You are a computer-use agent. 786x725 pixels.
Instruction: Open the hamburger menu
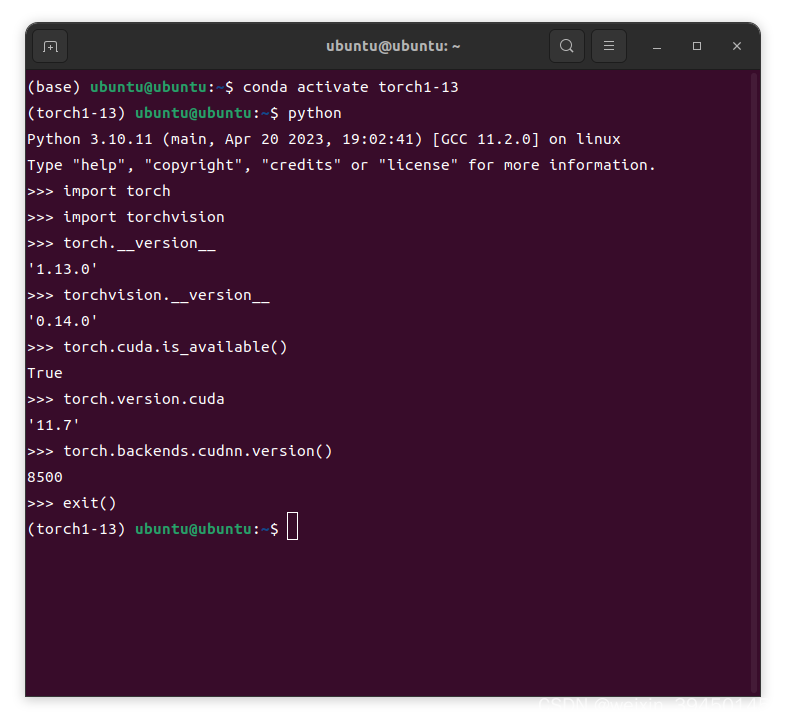609,46
